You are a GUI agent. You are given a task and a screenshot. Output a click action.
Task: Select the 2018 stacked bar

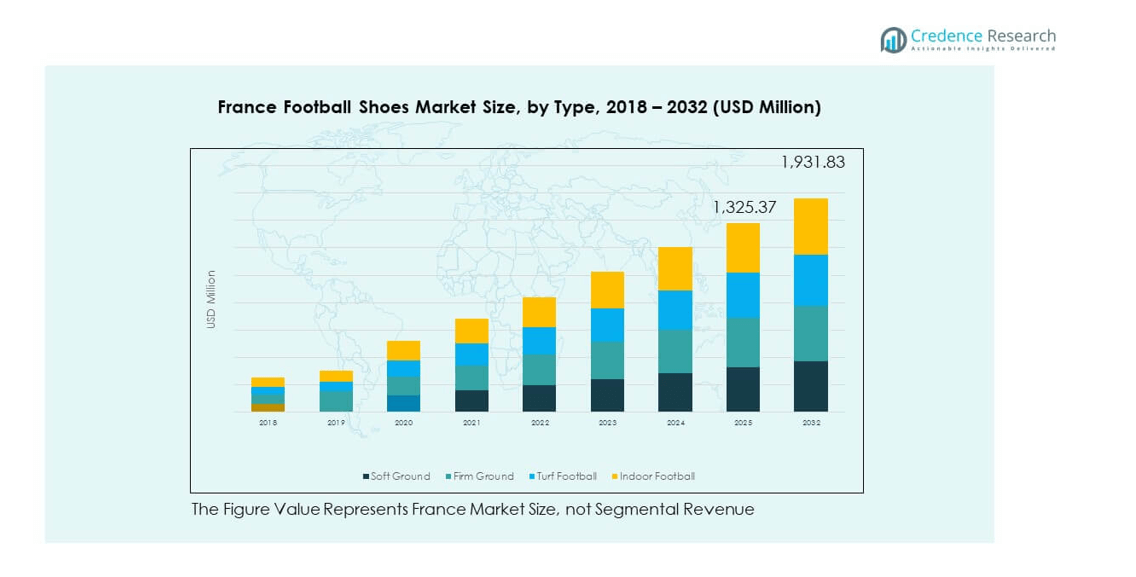pos(268,394)
